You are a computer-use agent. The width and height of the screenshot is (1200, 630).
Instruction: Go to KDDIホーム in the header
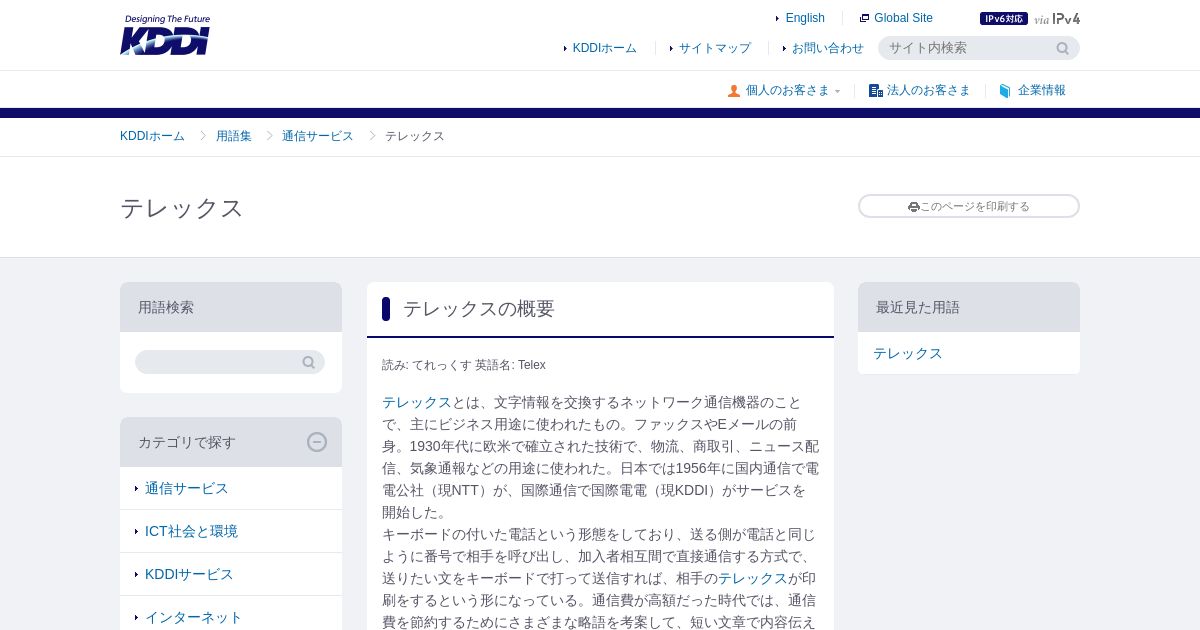pyautogui.click(x=604, y=48)
